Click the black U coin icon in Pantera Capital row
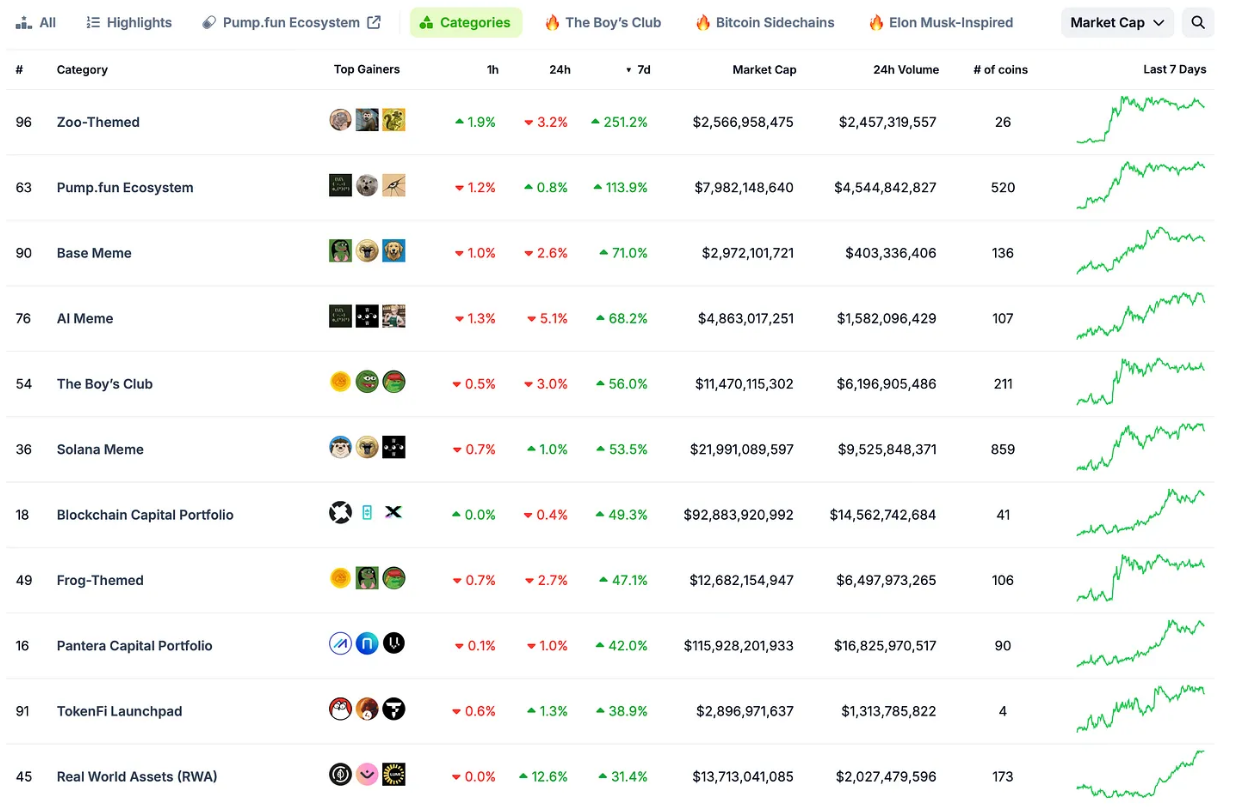Screen dimensions: 1235x811 [x=393, y=644]
